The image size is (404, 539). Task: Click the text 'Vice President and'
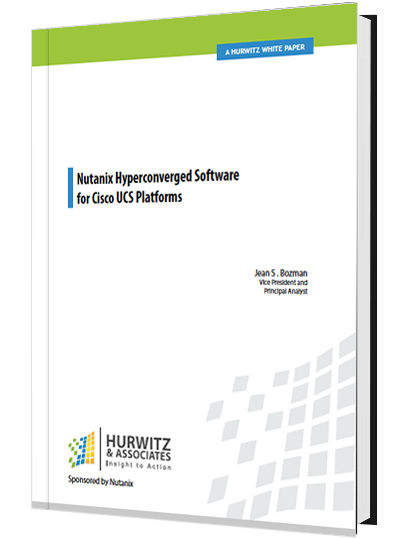283,283
